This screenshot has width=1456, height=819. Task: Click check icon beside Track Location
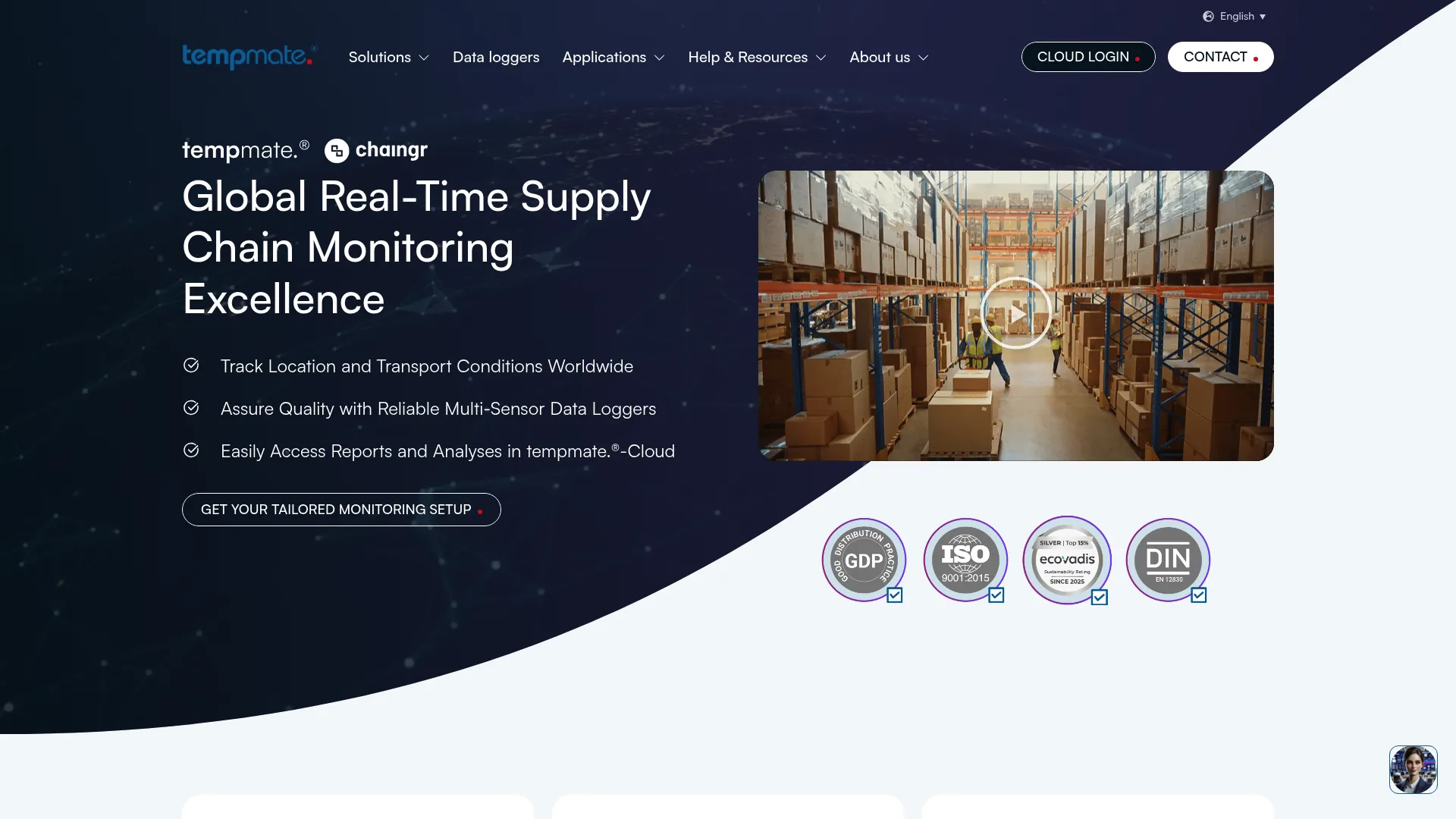[191, 366]
